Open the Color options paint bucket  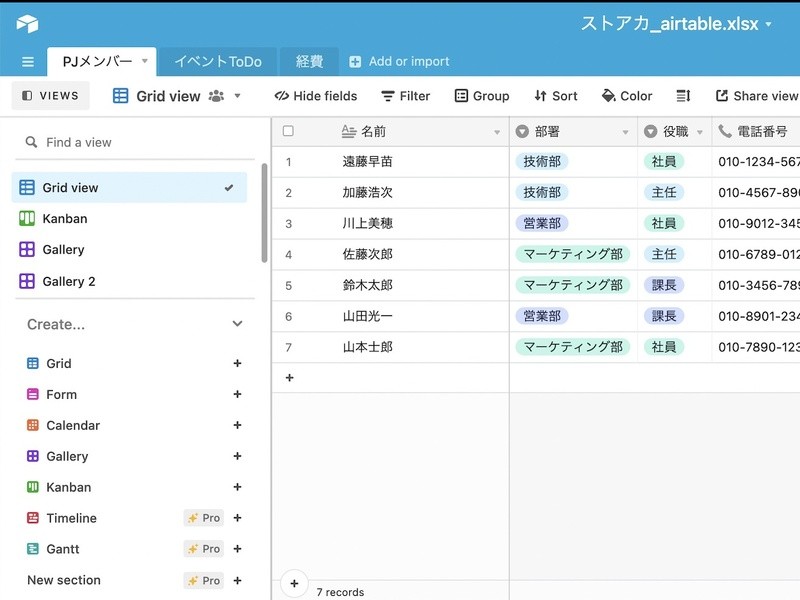tap(626, 96)
